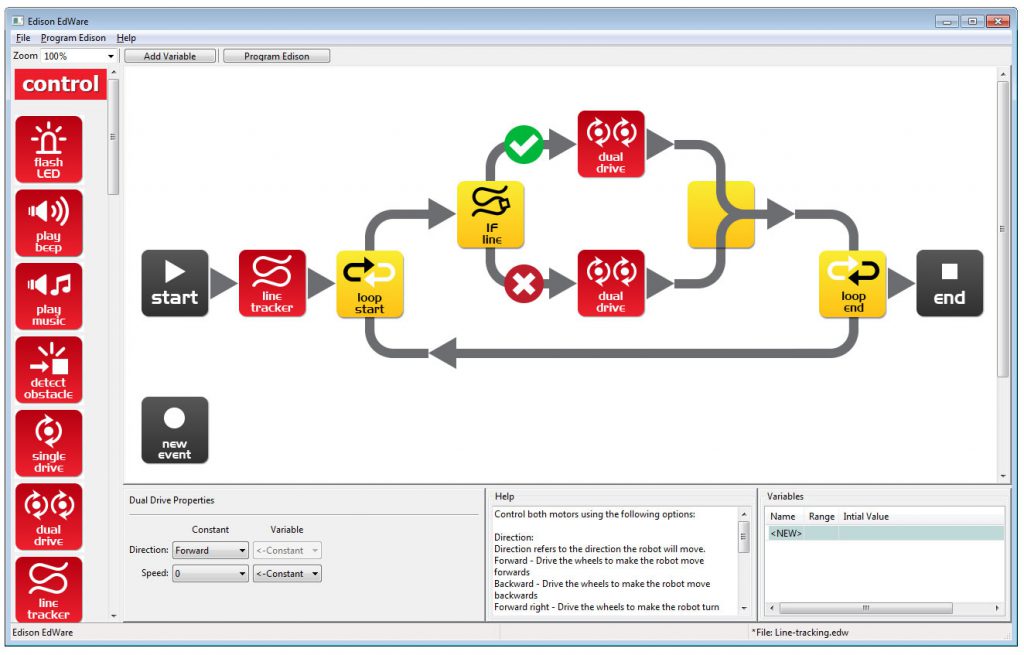Viewport: 1024px width, 655px height.
Task: Click the green check mark branch icon
Action: tap(524, 145)
